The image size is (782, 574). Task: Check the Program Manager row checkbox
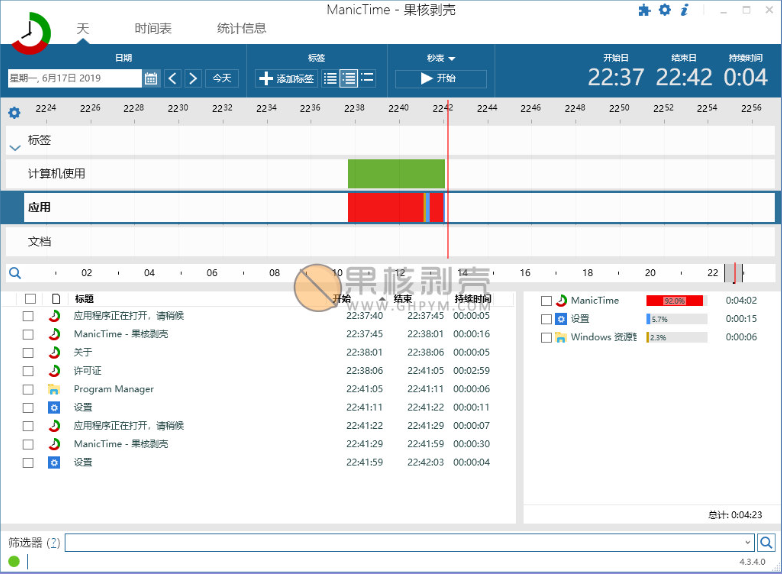tap(28, 389)
